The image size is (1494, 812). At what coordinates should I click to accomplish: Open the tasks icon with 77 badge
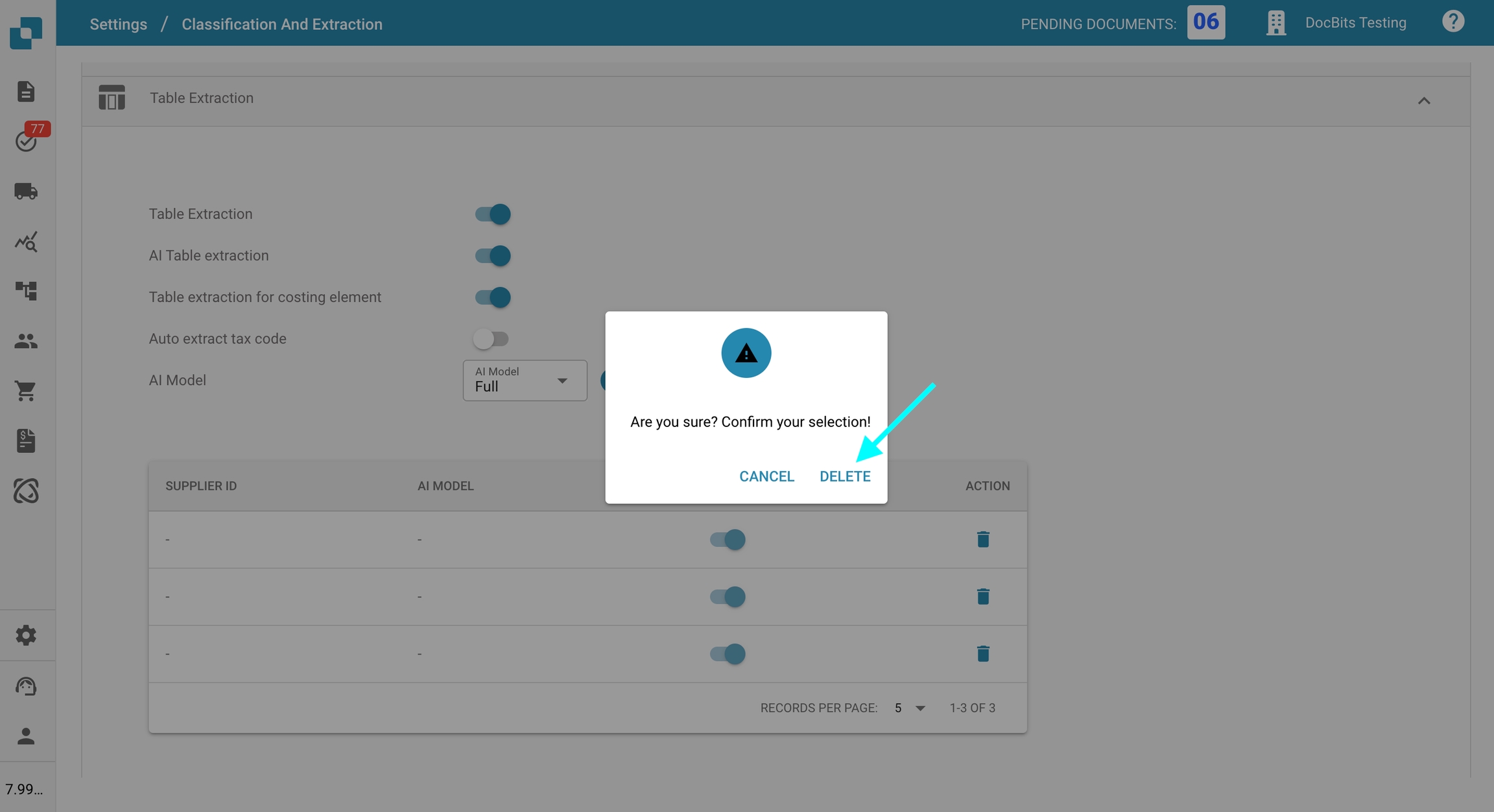pos(26,141)
